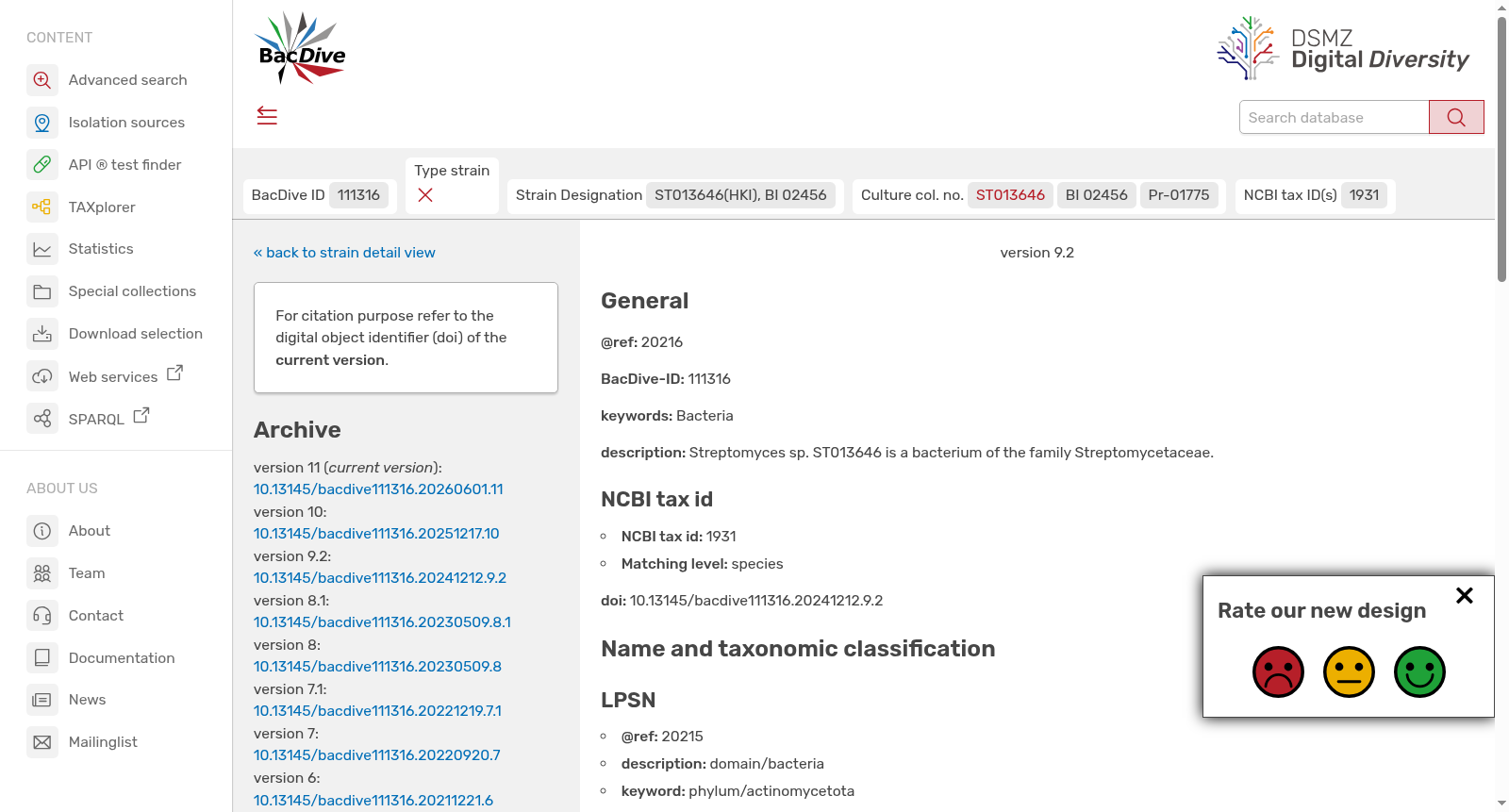Click Web services cloud icon

pos(42,376)
